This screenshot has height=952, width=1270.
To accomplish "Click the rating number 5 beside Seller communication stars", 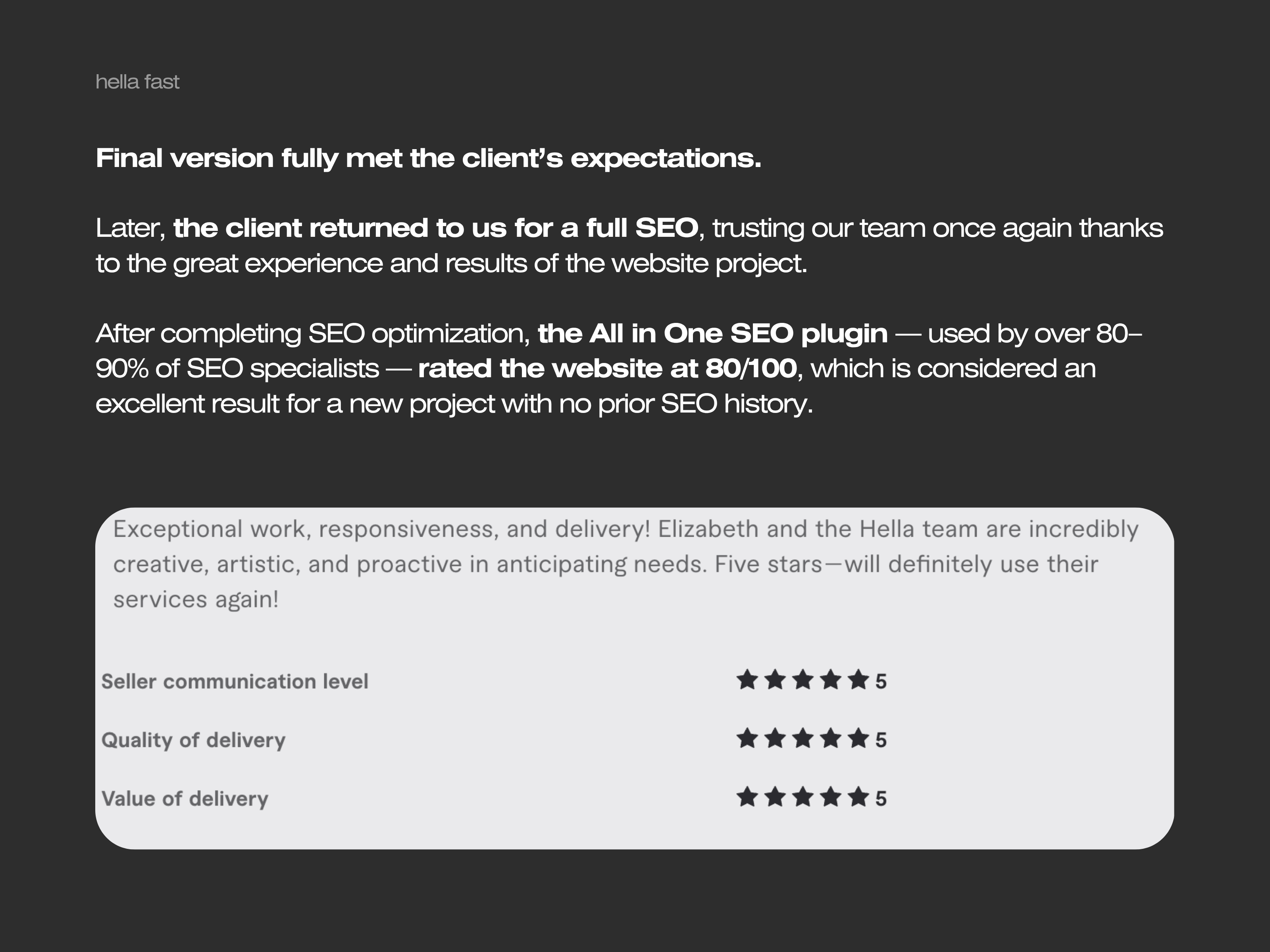I will (881, 682).
